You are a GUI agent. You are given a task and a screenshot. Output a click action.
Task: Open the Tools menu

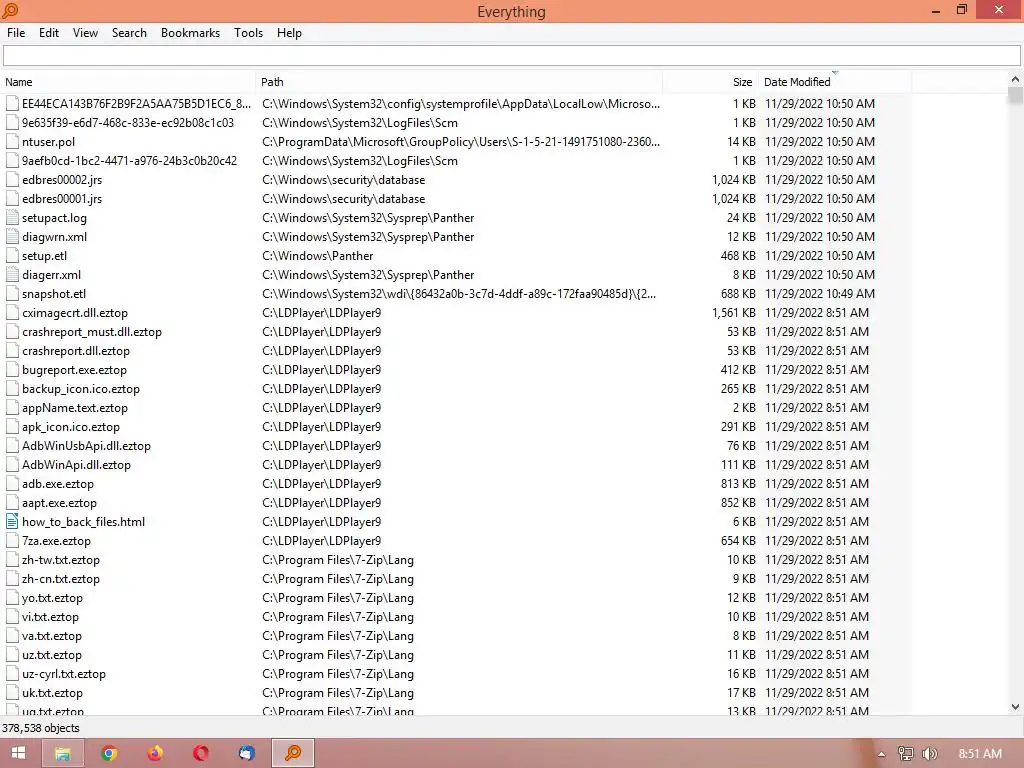[x=249, y=33]
